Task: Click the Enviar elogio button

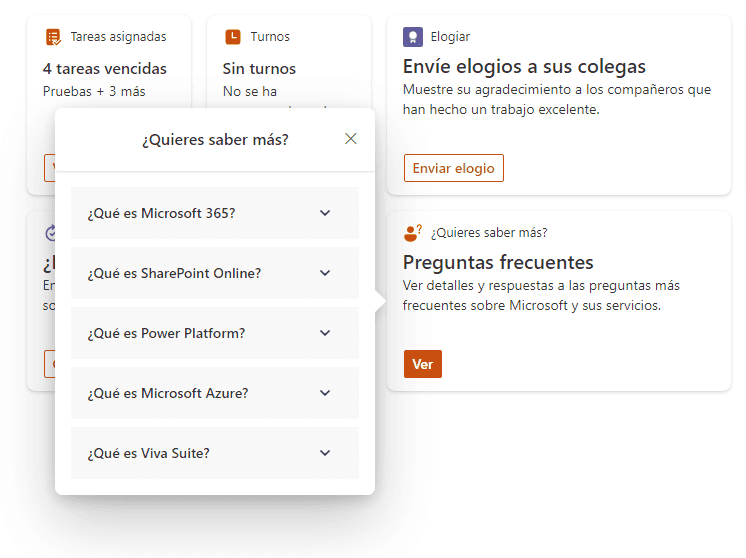Action: [x=453, y=168]
